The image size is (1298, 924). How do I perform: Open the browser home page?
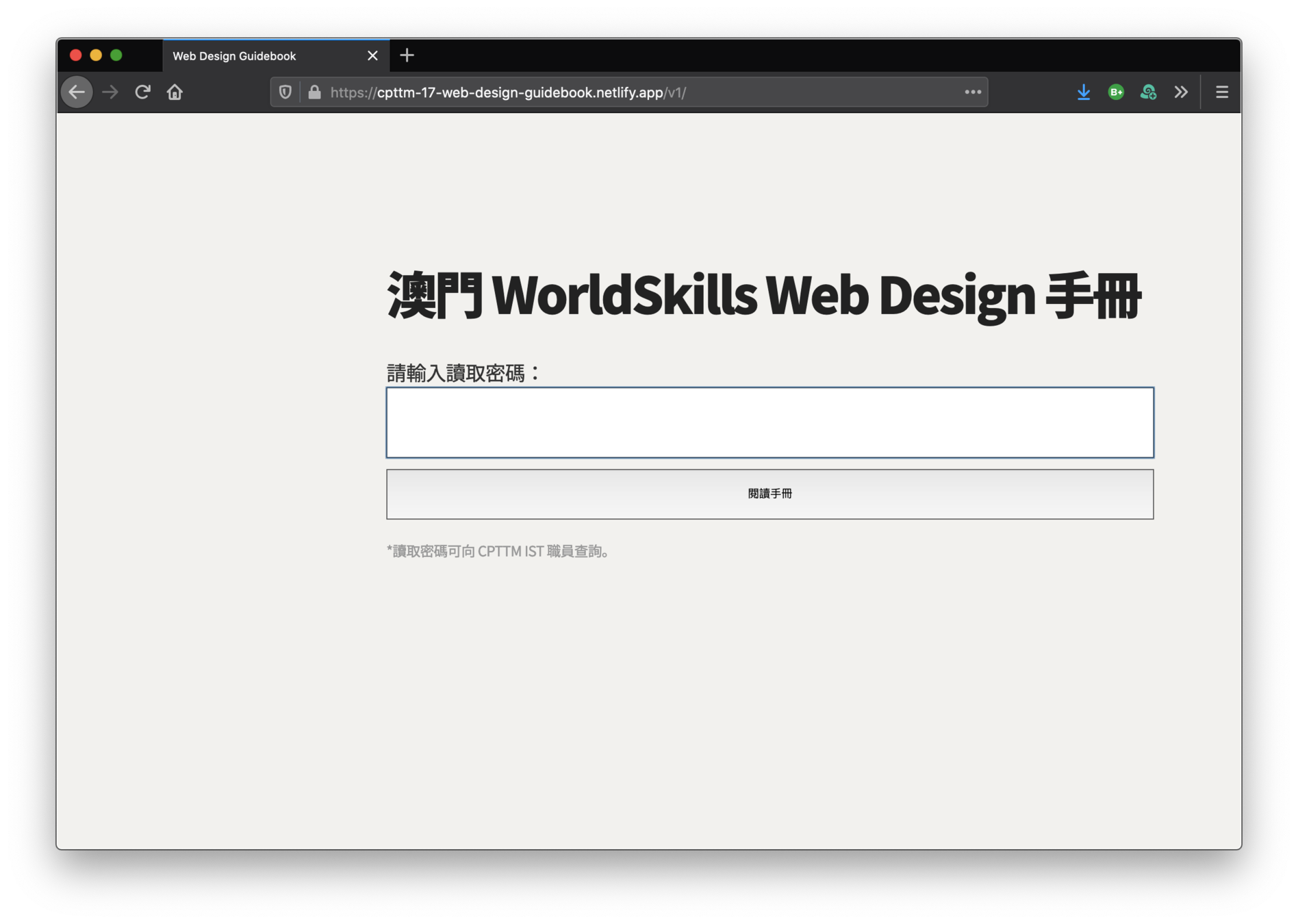point(175,92)
